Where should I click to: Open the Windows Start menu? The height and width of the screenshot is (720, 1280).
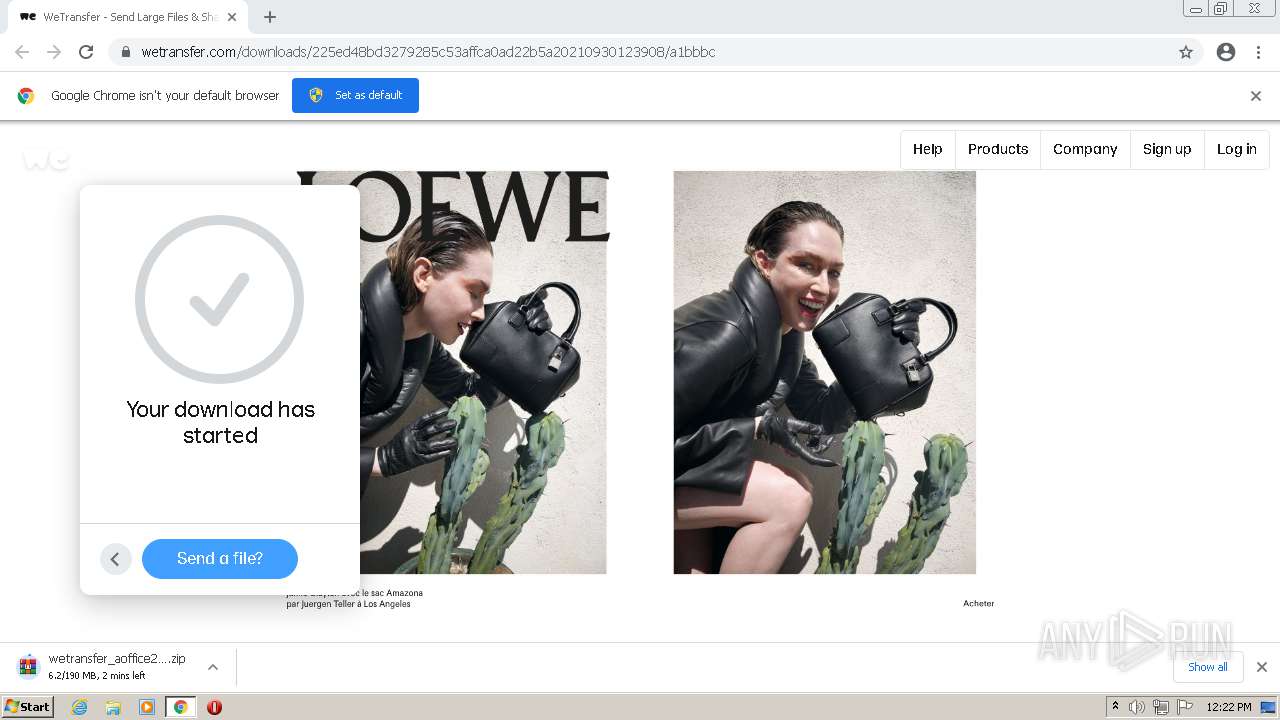click(28, 707)
